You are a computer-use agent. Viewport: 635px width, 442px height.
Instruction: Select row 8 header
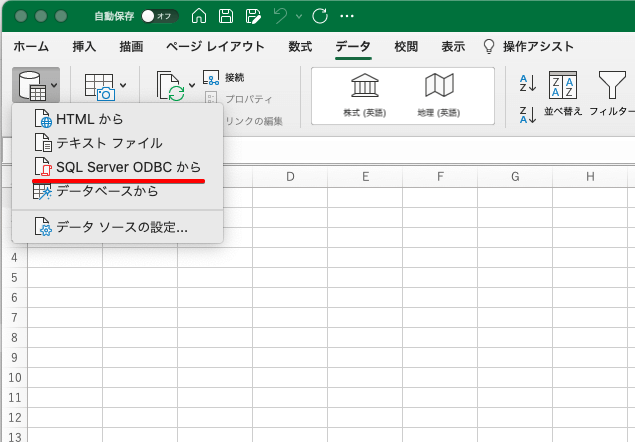pos(15,337)
